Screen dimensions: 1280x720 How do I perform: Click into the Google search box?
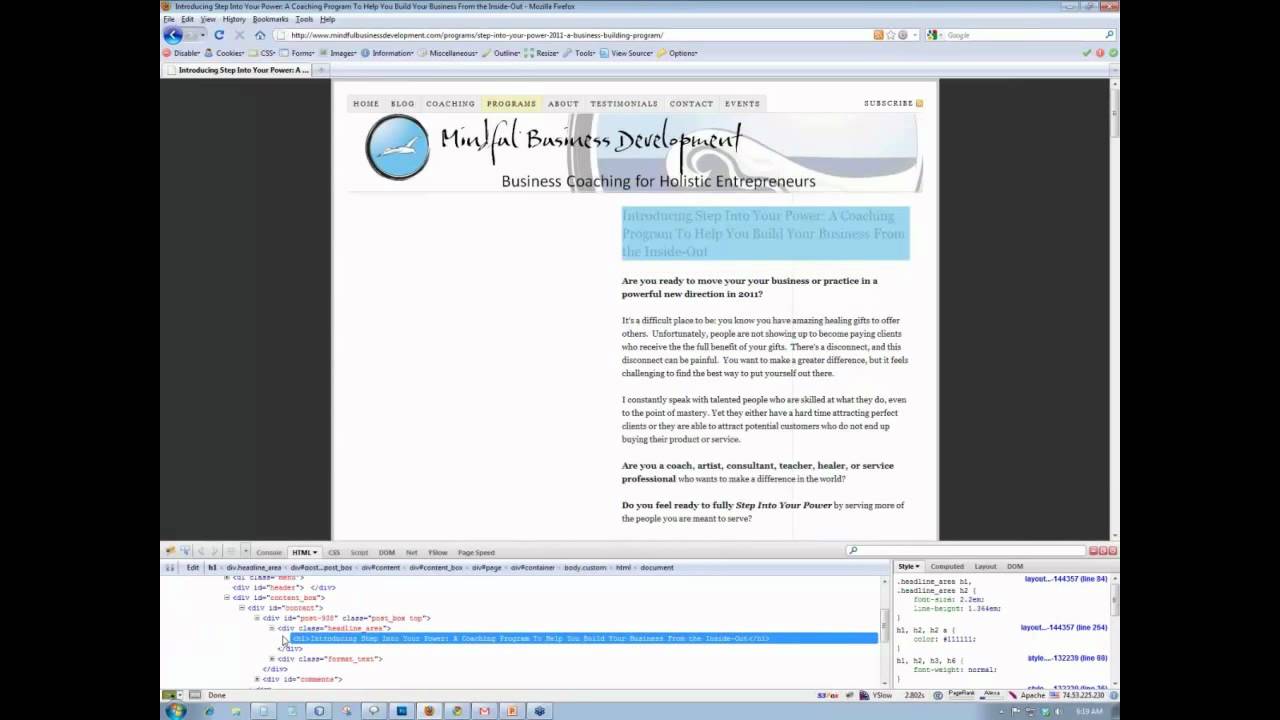(1020, 35)
